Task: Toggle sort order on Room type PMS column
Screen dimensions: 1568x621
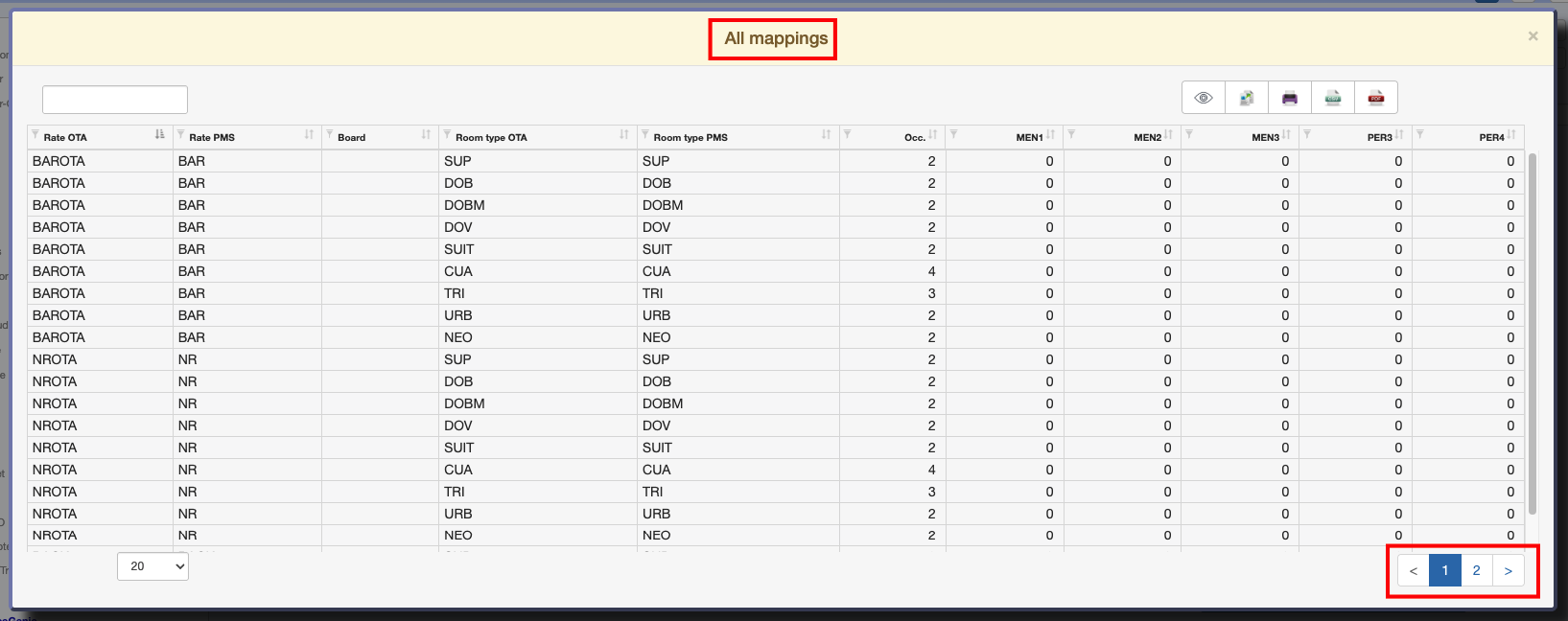Action: pyautogui.click(x=826, y=135)
